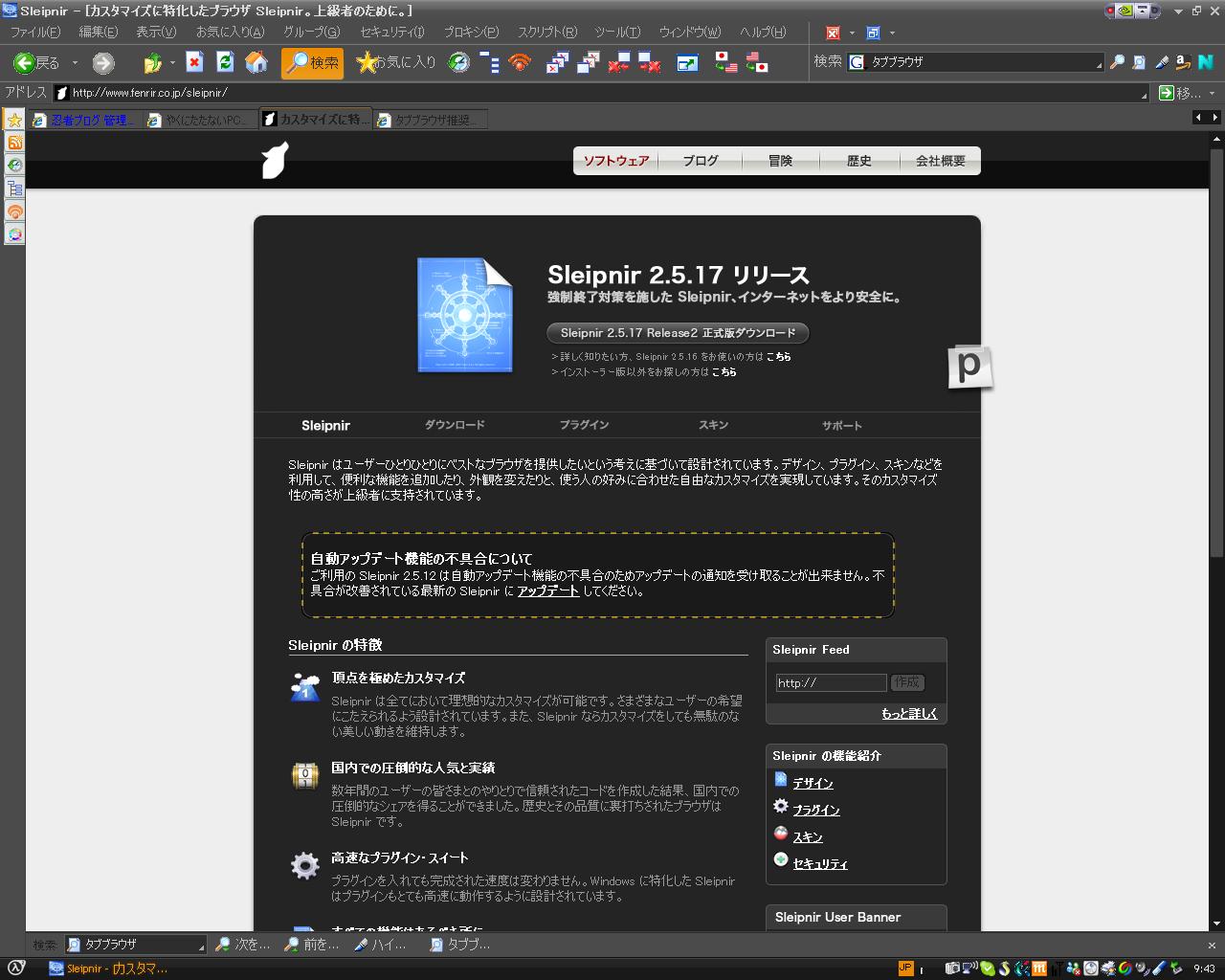
Task: Follow the アップデート link in the notice box
Action: tap(548, 591)
